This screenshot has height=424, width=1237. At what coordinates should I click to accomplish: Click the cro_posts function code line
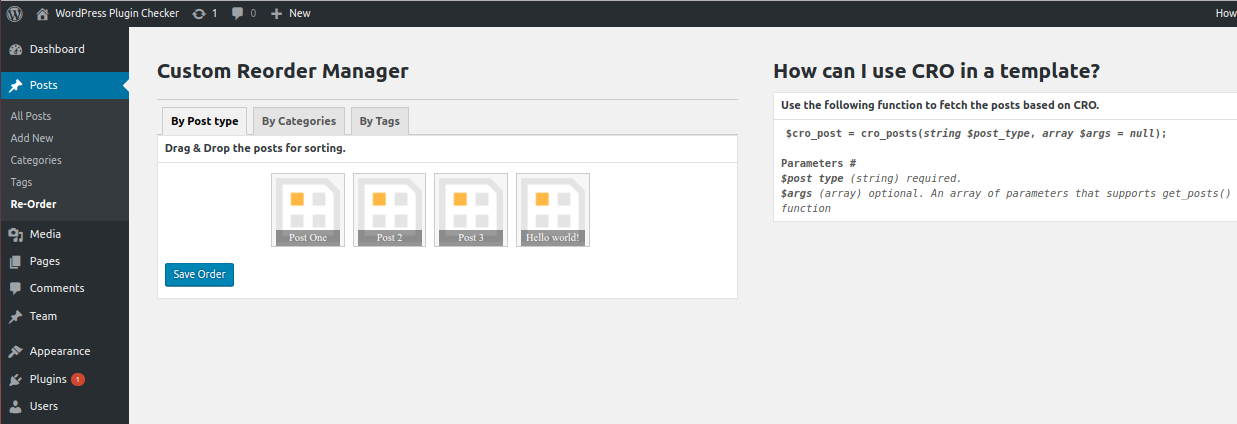click(x=976, y=133)
